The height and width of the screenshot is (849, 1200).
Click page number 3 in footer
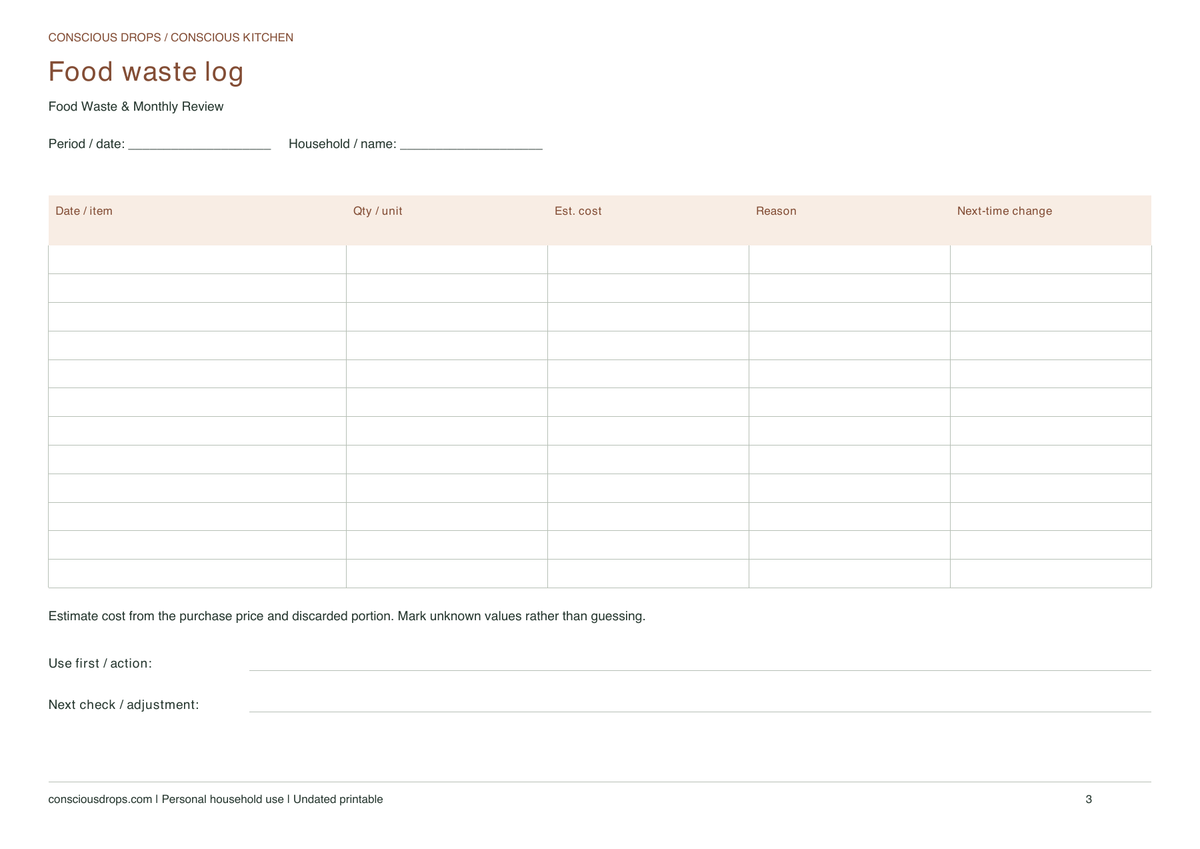pyautogui.click(x=1088, y=800)
